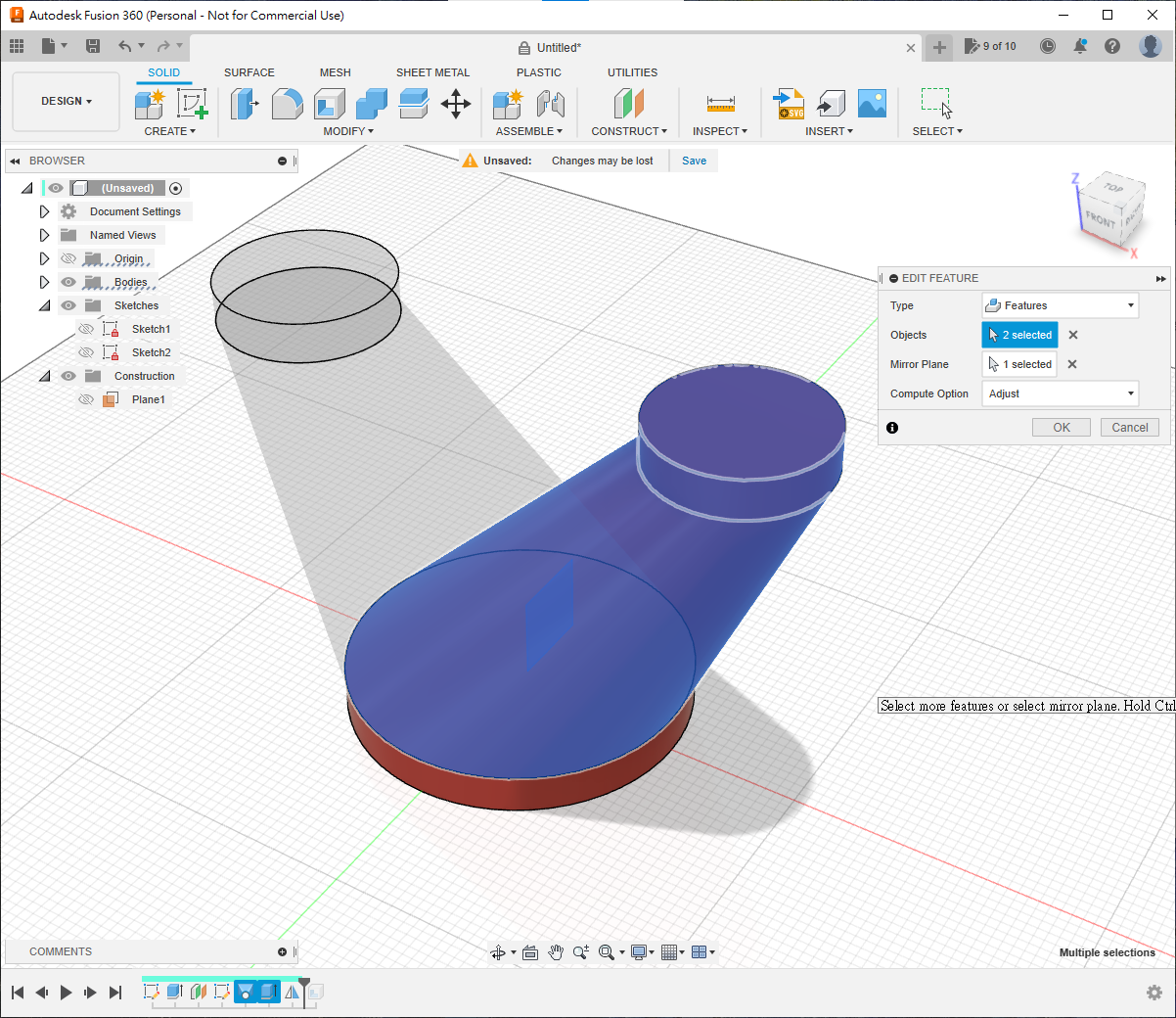Click the ViewCube Front face

[1101, 219]
